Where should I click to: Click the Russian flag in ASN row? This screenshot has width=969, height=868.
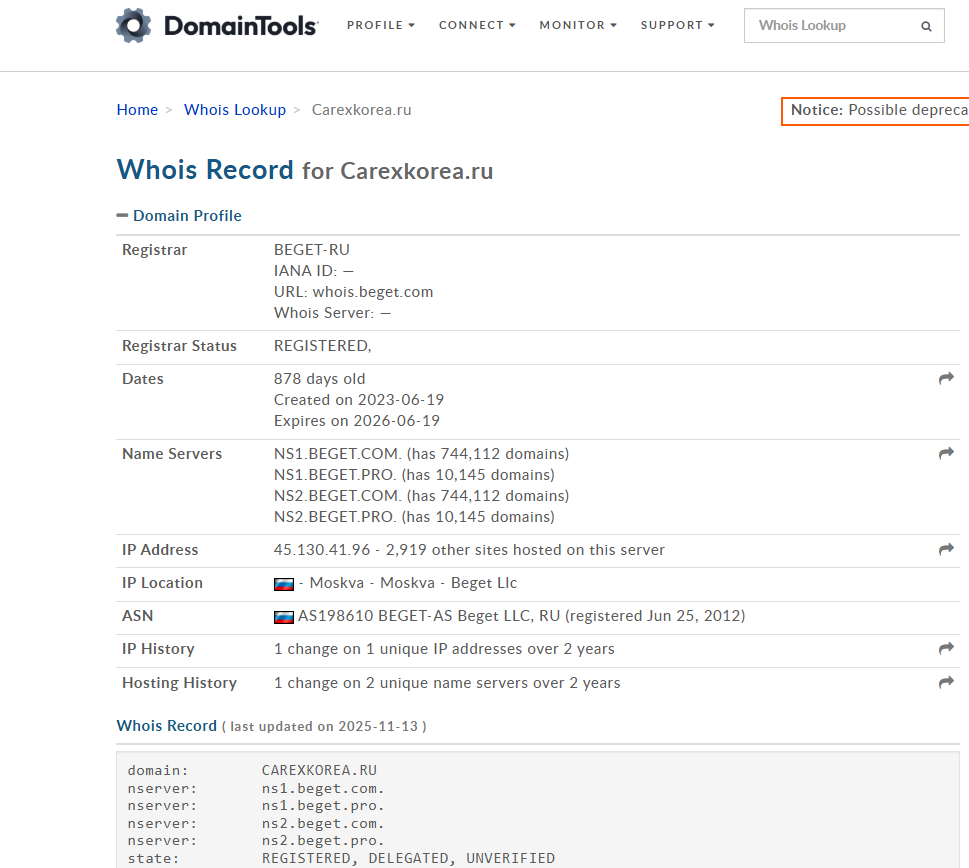pos(284,617)
